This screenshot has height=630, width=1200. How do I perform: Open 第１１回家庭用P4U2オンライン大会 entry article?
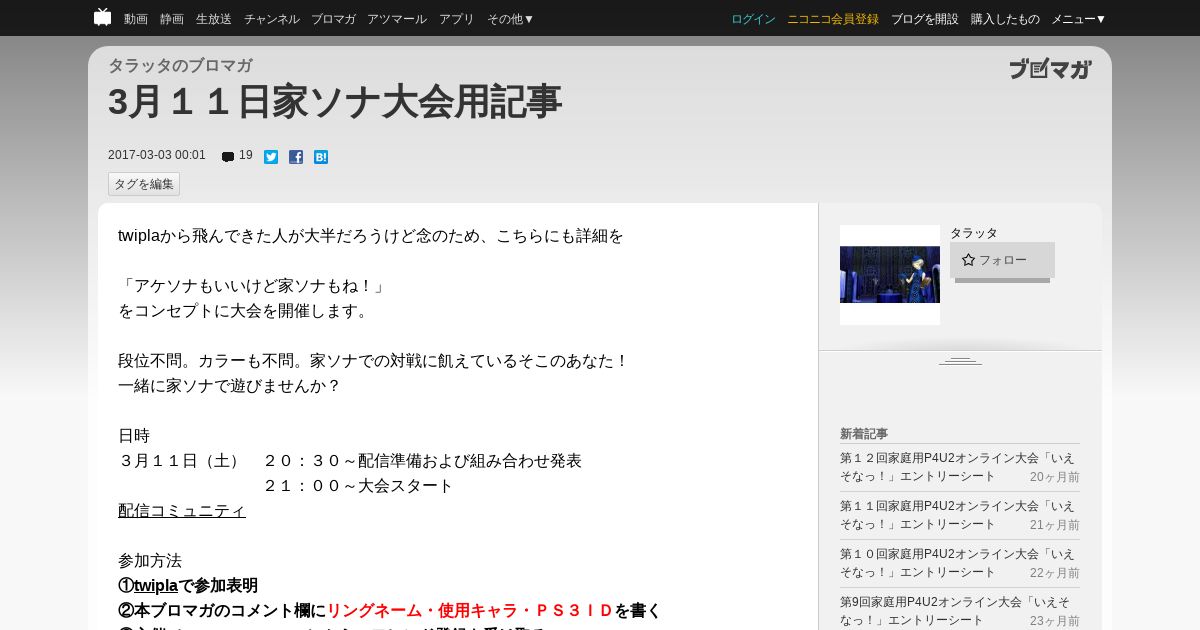coord(958,515)
